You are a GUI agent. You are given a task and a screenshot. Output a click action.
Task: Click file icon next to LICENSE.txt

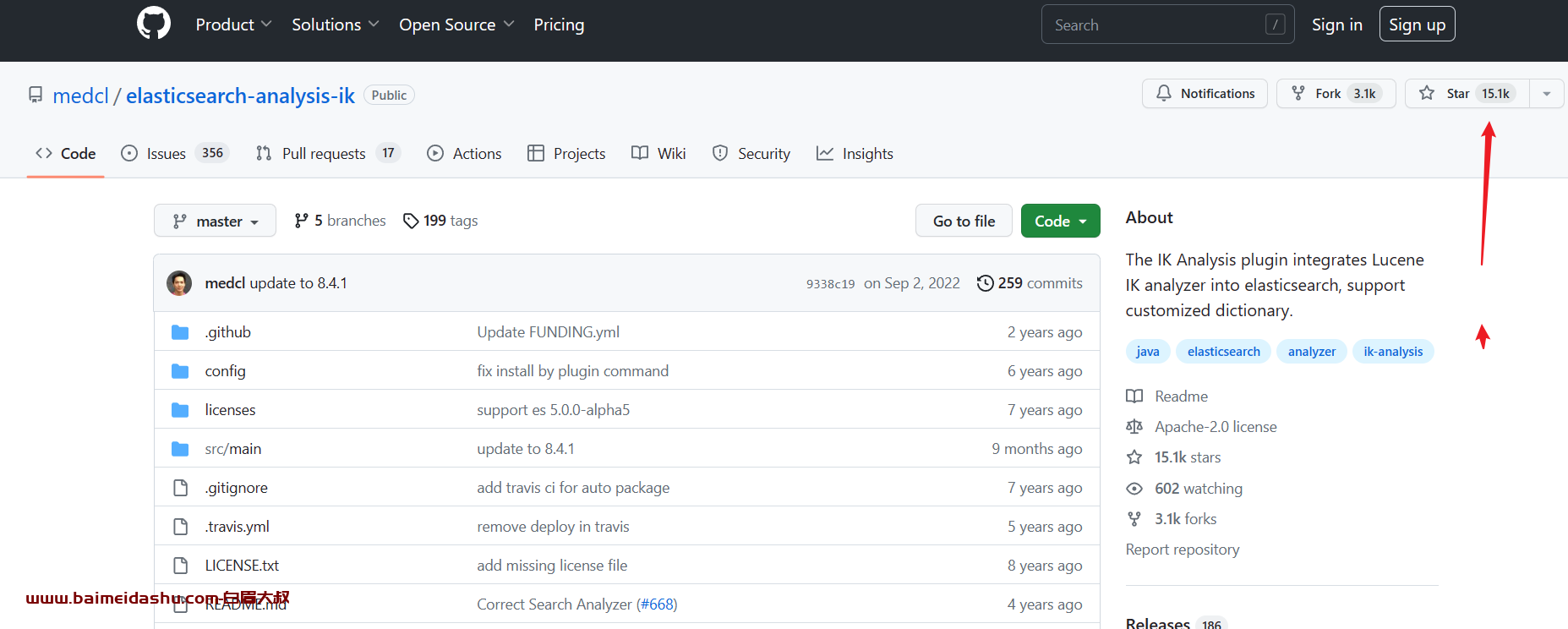180,566
